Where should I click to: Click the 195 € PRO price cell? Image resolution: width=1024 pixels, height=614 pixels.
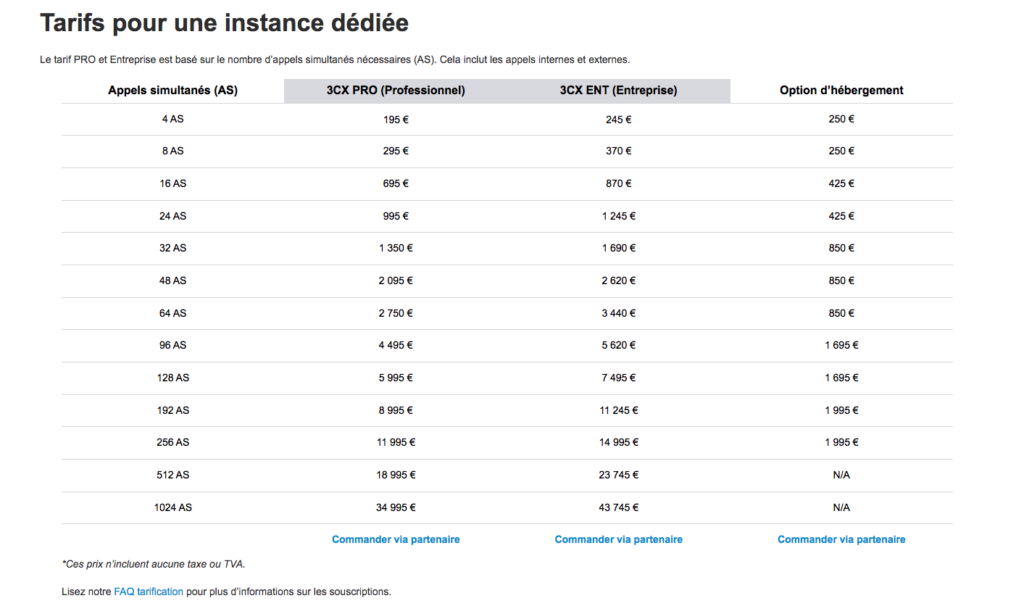point(395,119)
